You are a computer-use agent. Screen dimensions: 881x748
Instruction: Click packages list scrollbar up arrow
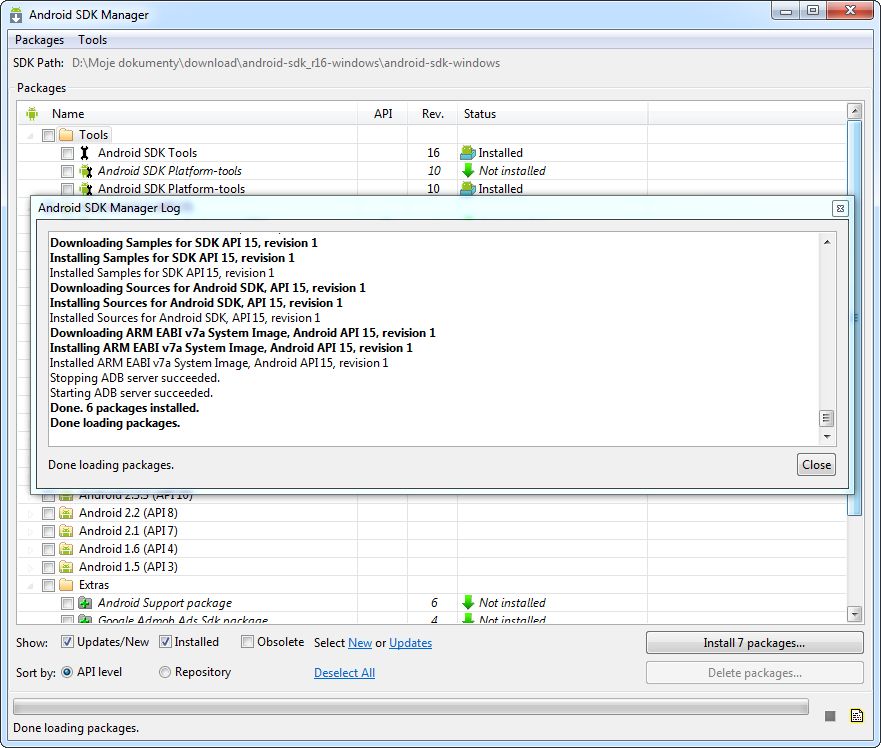click(x=854, y=111)
